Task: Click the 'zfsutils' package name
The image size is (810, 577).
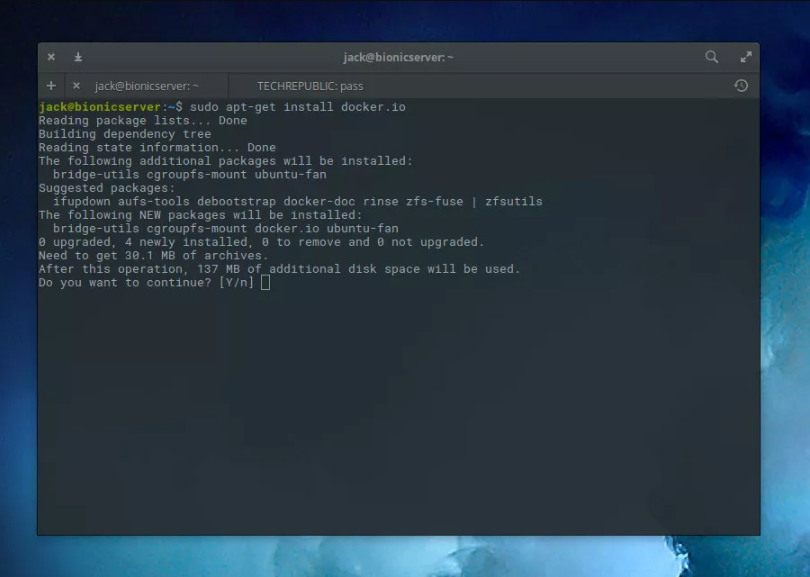Action: pos(513,201)
